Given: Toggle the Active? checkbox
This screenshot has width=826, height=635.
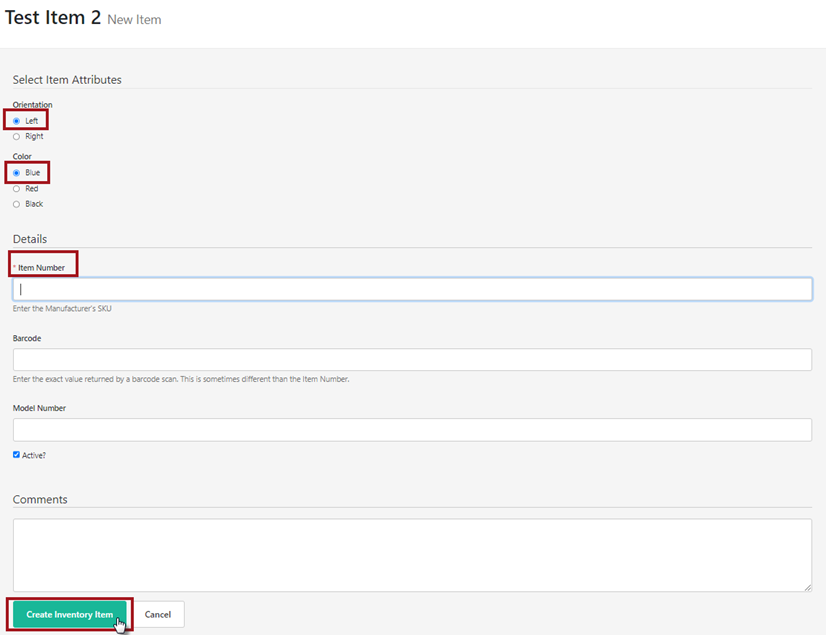Looking at the screenshot, I should pyautogui.click(x=16, y=454).
